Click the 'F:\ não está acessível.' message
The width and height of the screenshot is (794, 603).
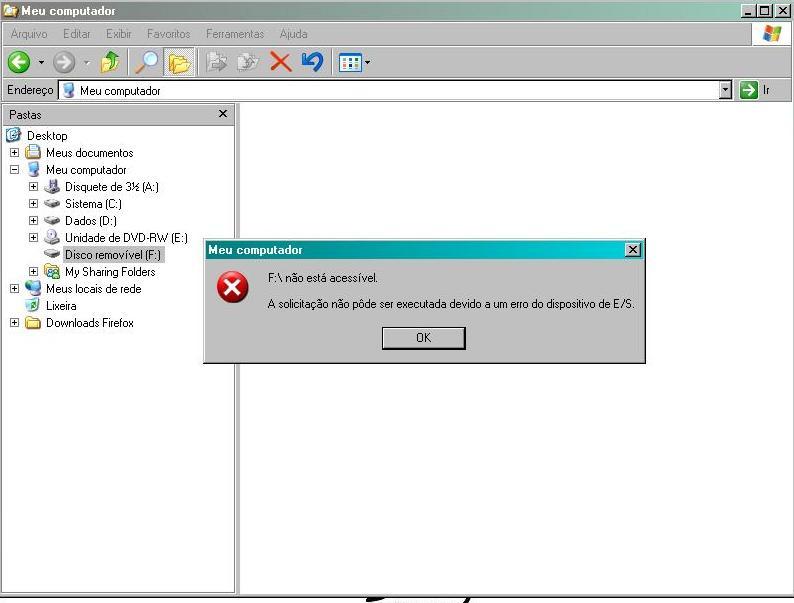(x=323, y=278)
